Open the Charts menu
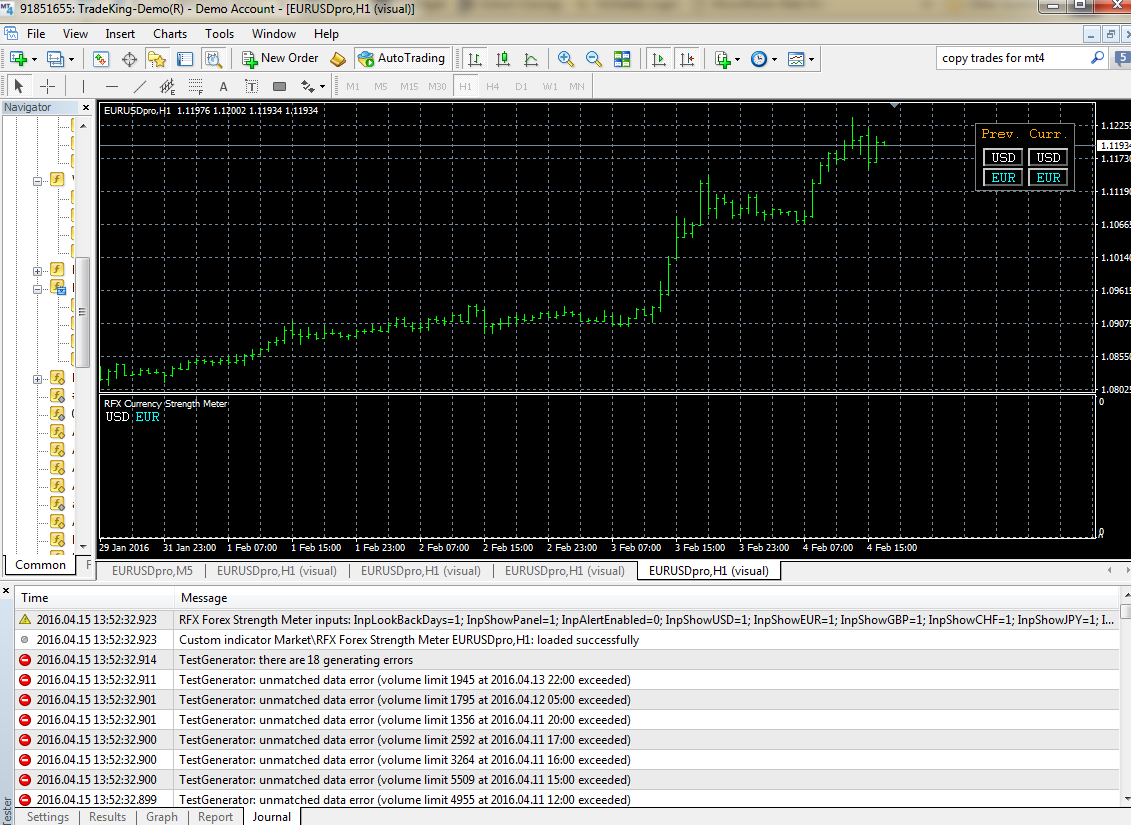The height and width of the screenshot is (825, 1131). pyautogui.click(x=170, y=33)
